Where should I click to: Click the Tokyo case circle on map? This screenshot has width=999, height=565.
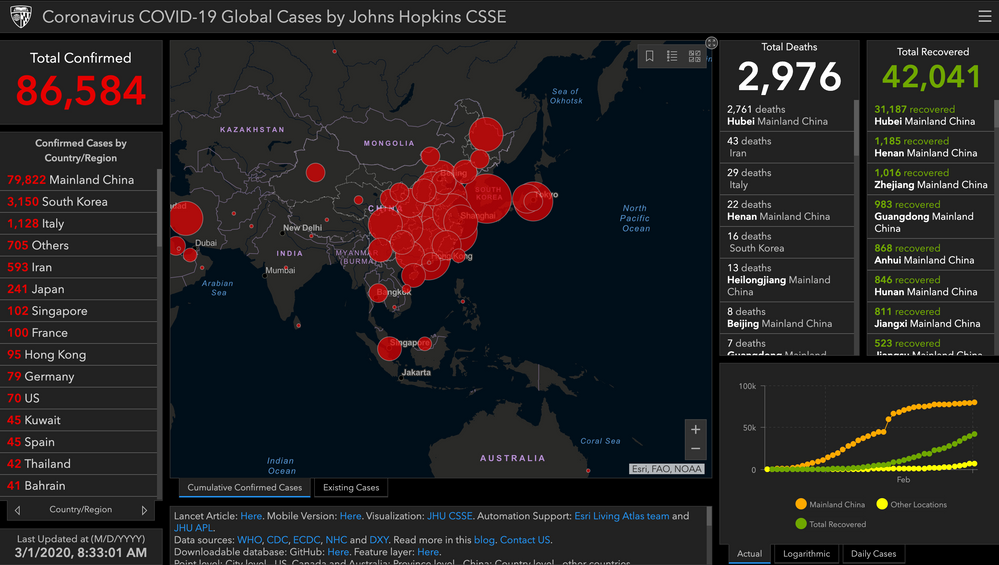[533, 201]
